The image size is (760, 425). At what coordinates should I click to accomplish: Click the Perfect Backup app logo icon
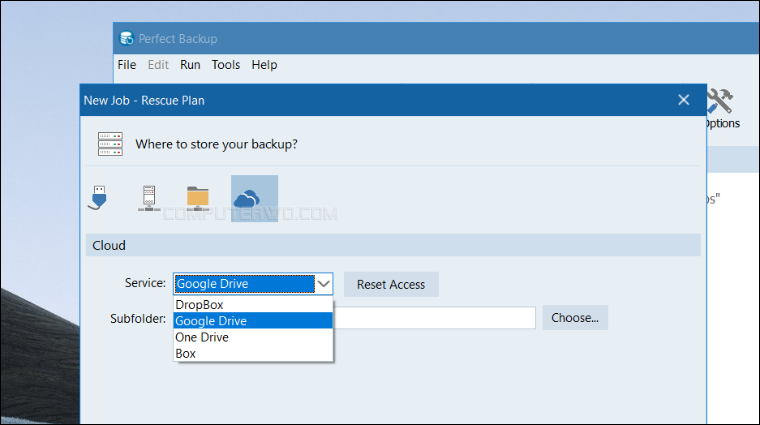point(127,38)
